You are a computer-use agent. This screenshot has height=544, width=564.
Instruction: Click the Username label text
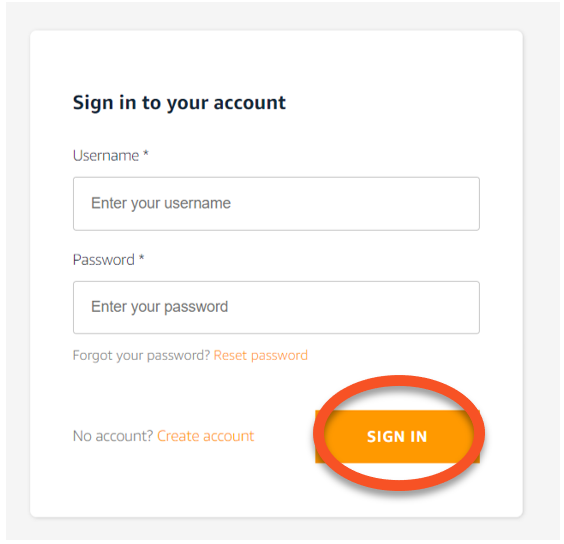[x=106, y=156]
